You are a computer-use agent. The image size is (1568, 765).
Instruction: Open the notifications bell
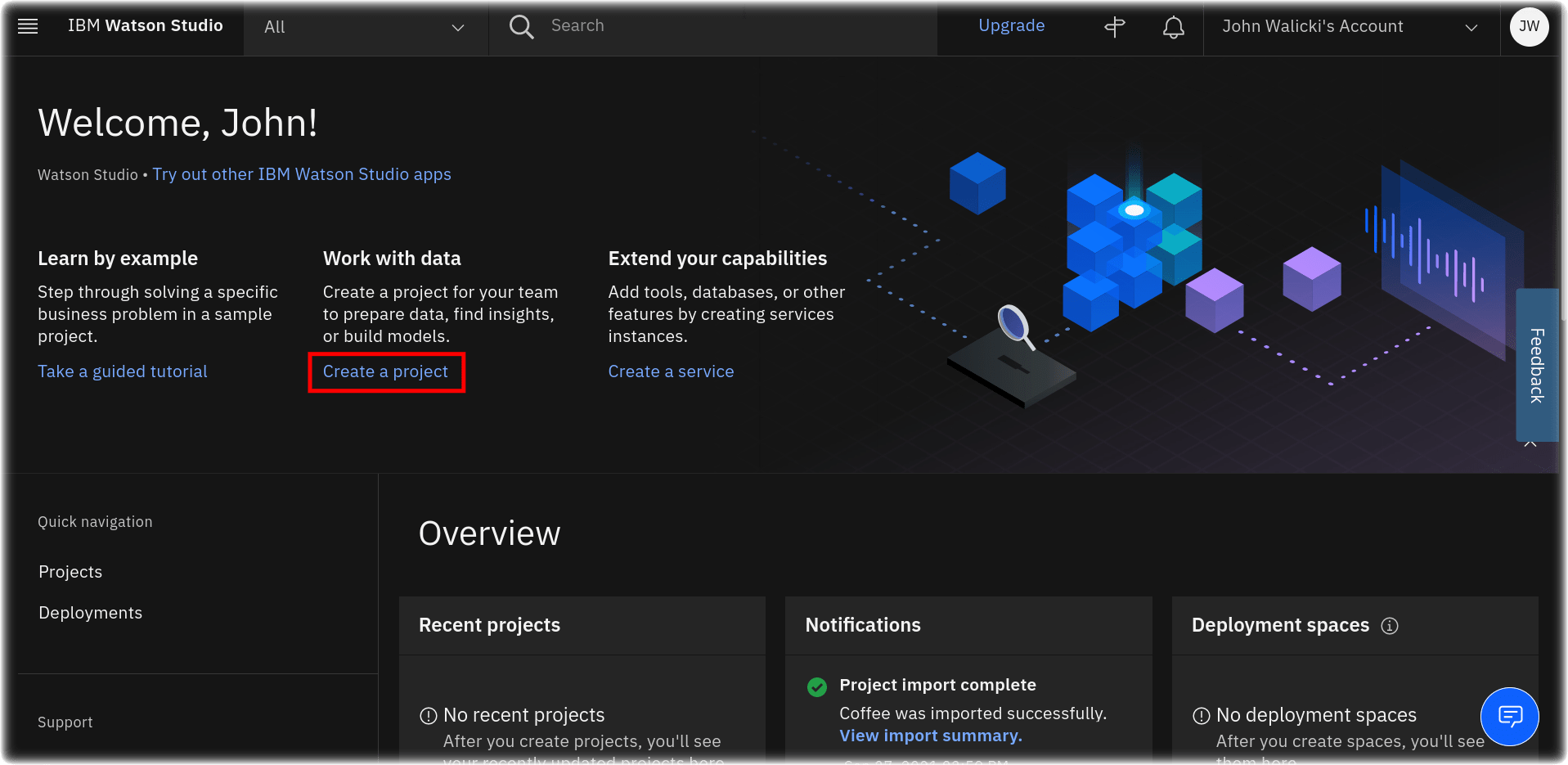point(1174,27)
